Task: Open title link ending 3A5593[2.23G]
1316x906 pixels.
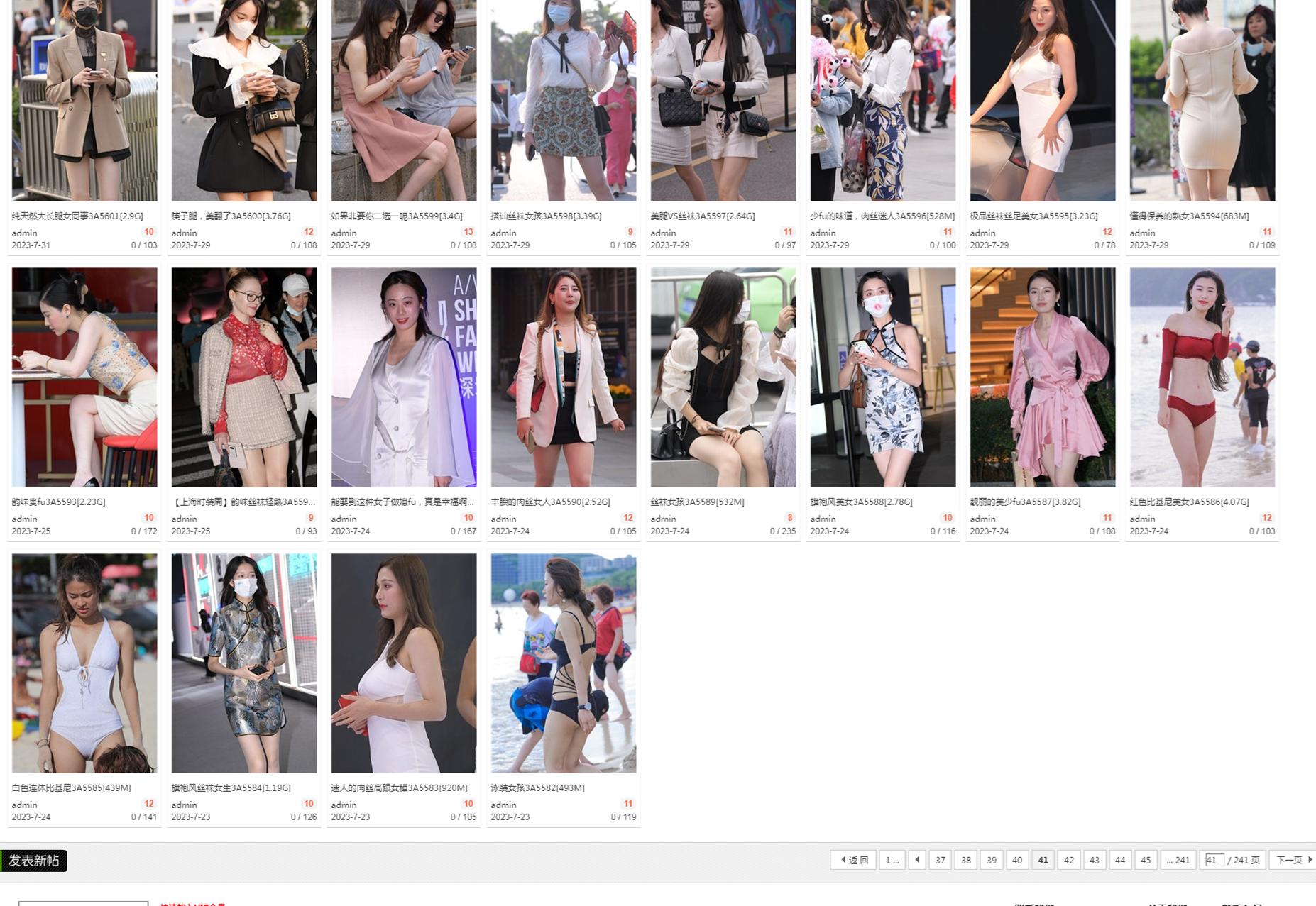Action: click(x=58, y=502)
